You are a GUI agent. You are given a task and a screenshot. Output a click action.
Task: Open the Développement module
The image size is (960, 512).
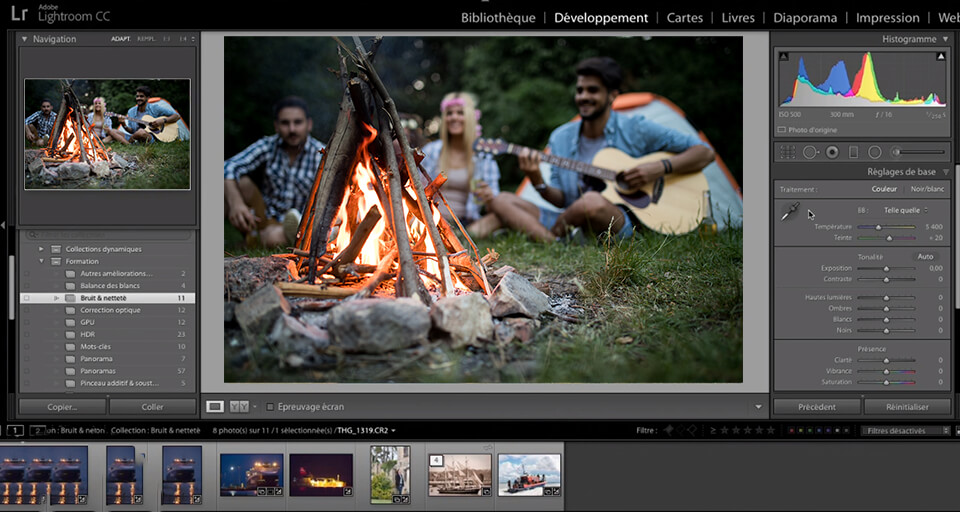[x=601, y=18]
